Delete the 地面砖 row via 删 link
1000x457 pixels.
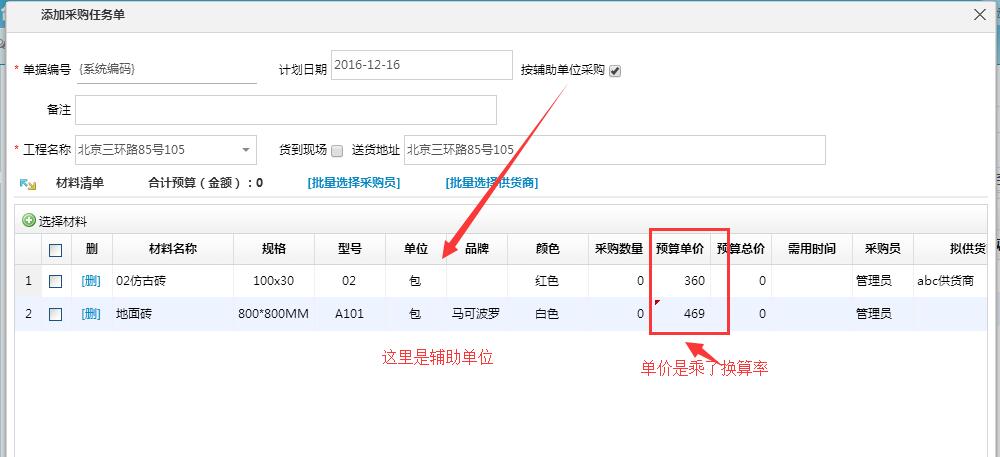(x=91, y=314)
